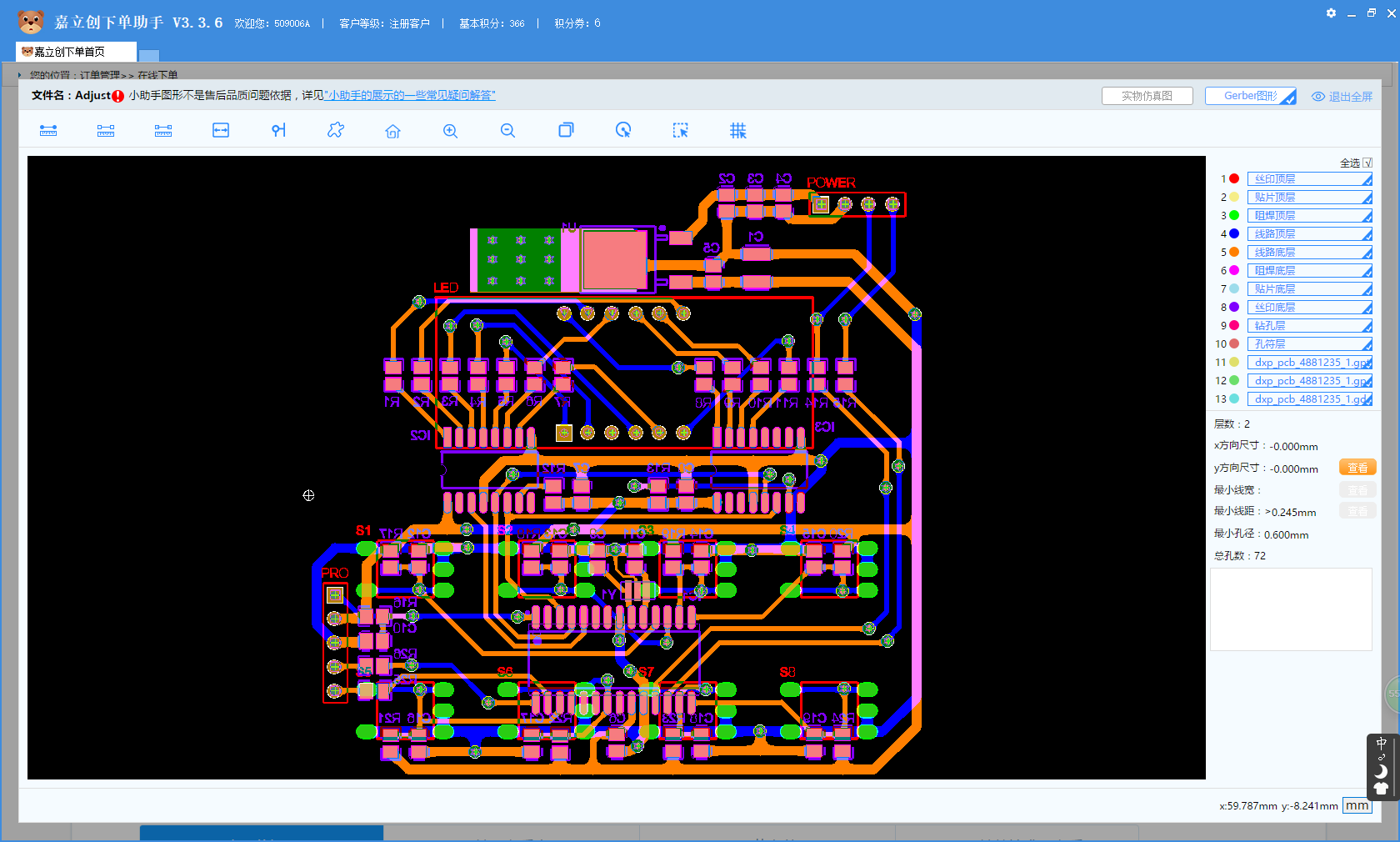Click the red warning icon beside Adjust
This screenshot has height=842, width=1400.
tap(118, 96)
